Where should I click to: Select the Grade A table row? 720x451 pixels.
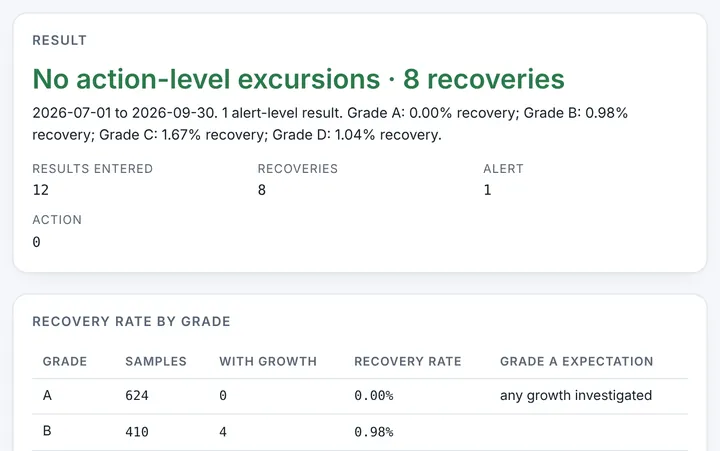coord(360,396)
